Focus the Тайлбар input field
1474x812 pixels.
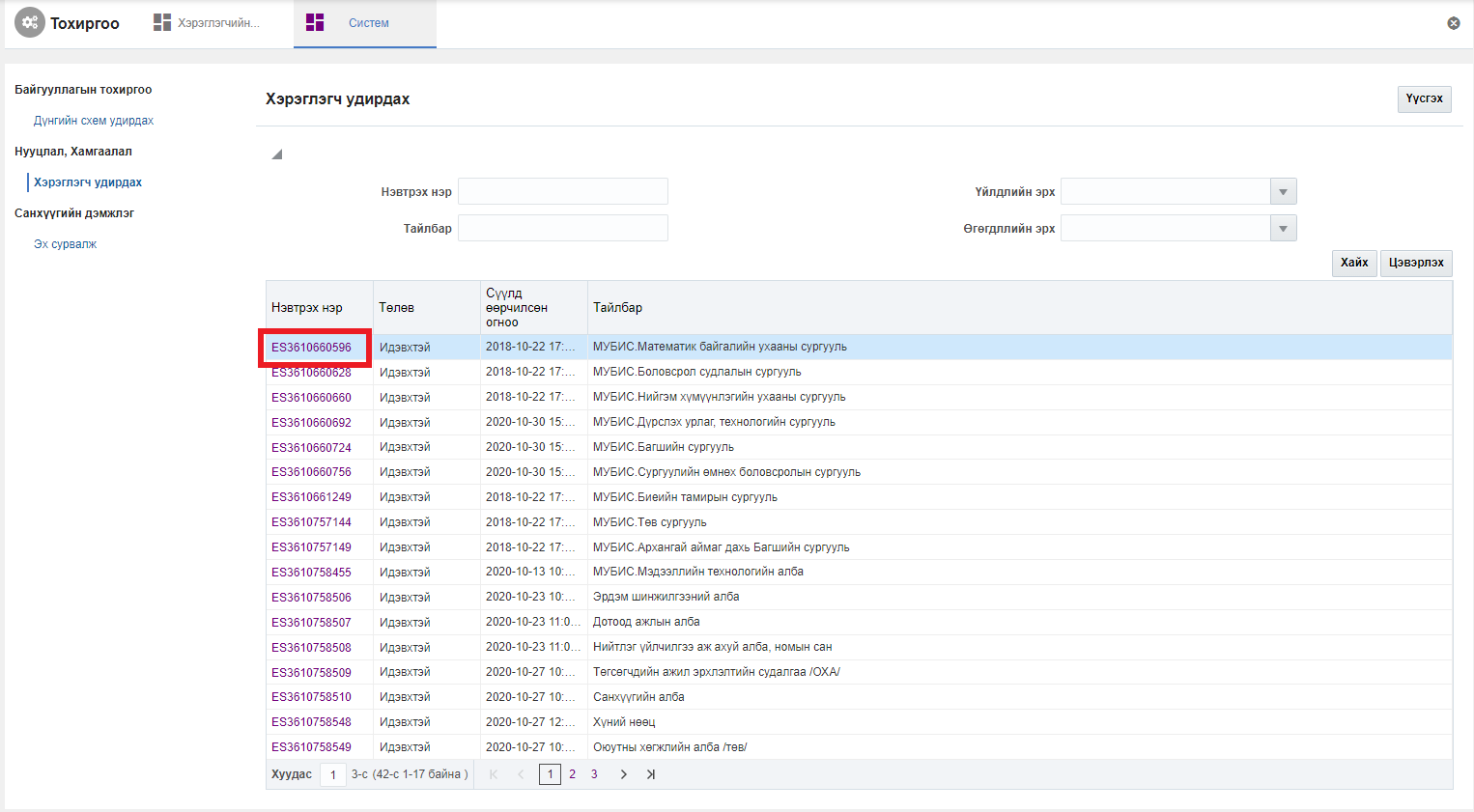563,229
